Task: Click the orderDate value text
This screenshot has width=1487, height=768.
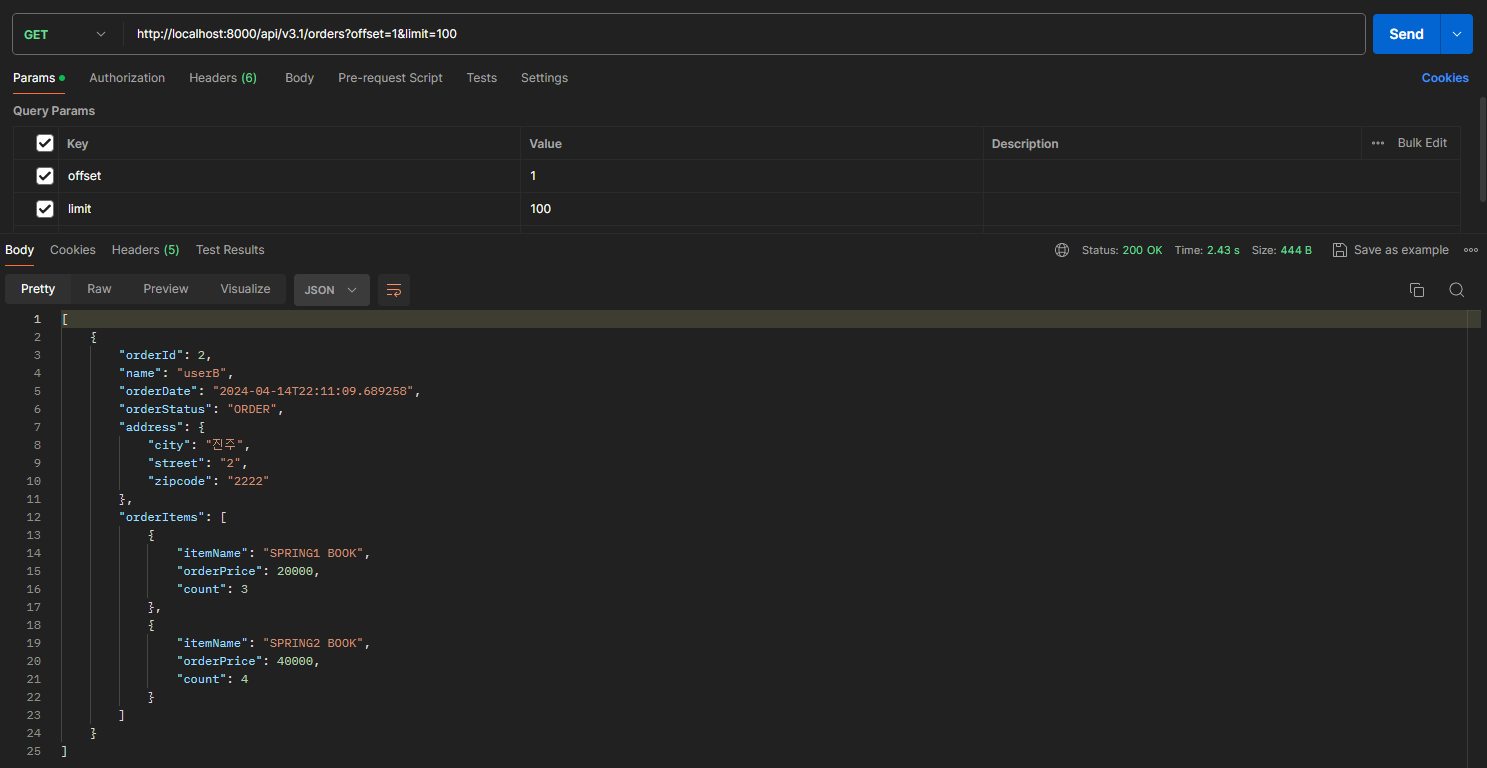Action: pyautogui.click(x=312, y=391)
